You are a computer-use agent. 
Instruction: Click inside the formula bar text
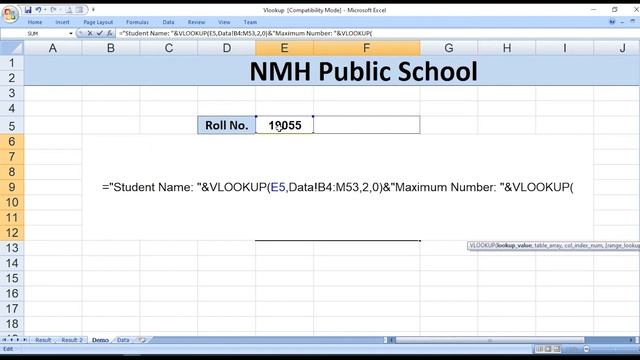pos(245,33)
